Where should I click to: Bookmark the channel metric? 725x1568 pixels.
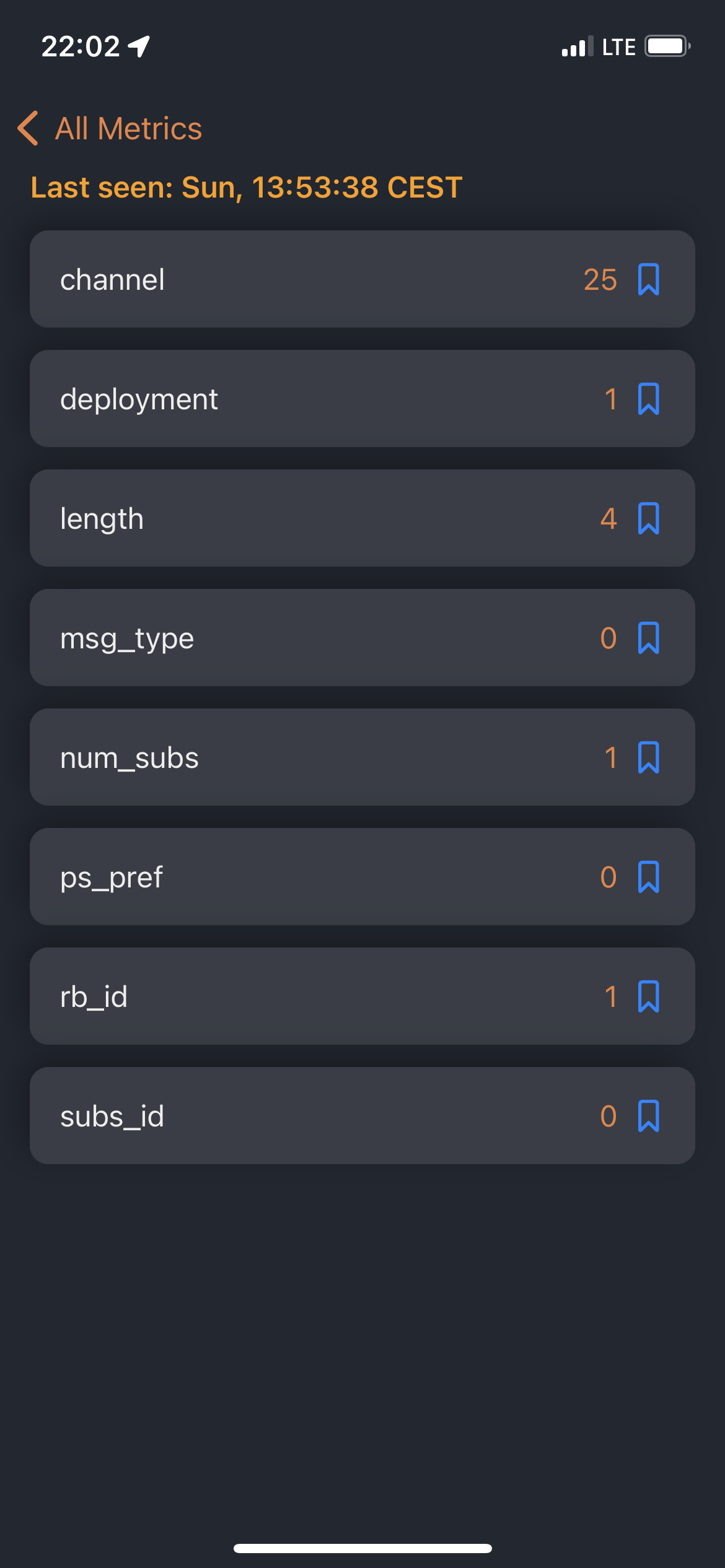point(648,279)
